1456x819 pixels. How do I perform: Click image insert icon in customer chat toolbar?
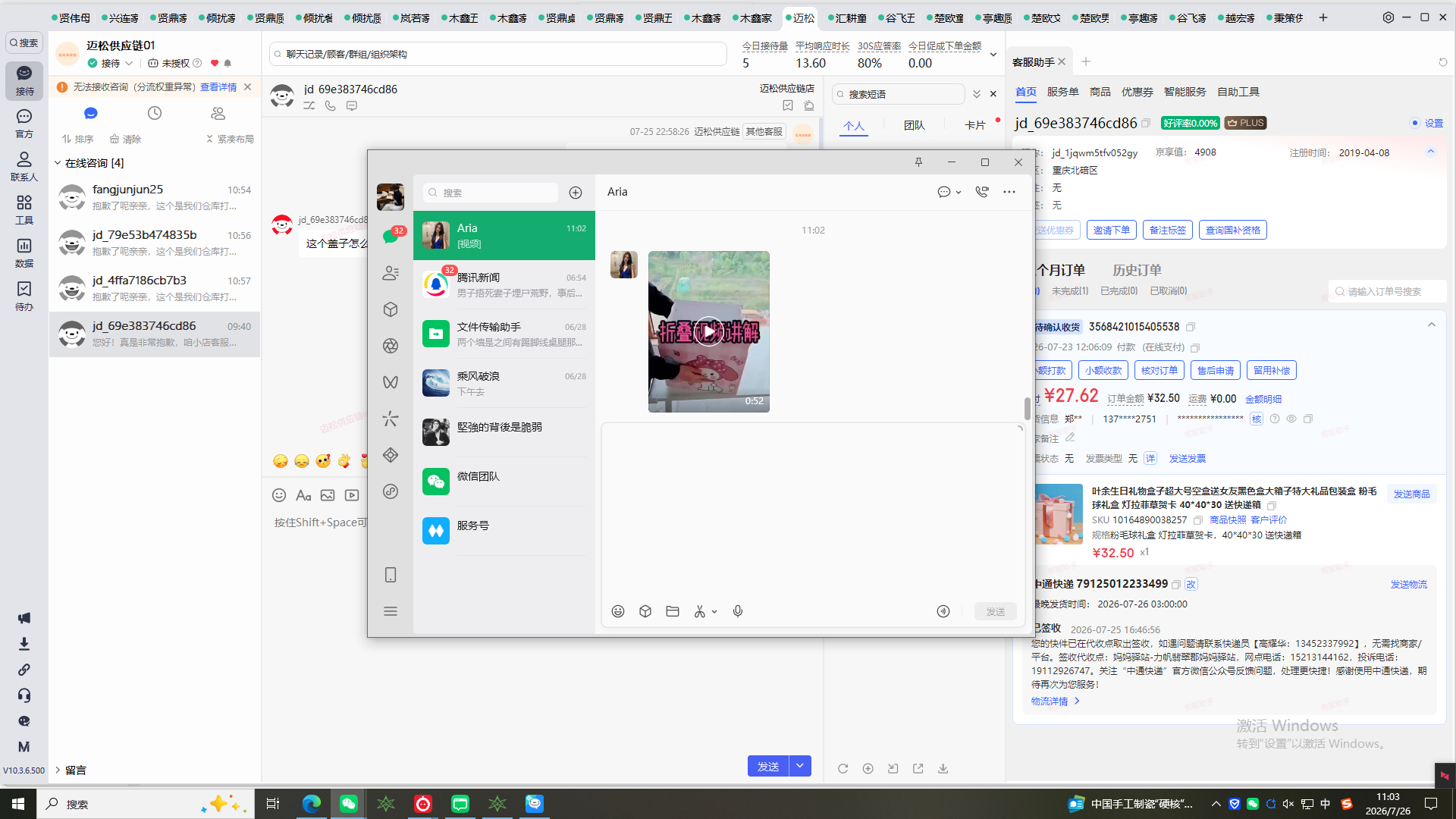tap(328, 495)
